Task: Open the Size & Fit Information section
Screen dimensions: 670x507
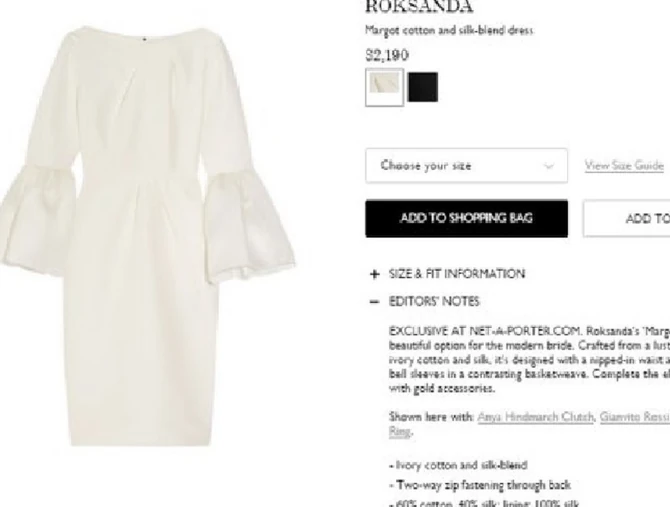Action: pyautogui.click(x=456, y=274)
